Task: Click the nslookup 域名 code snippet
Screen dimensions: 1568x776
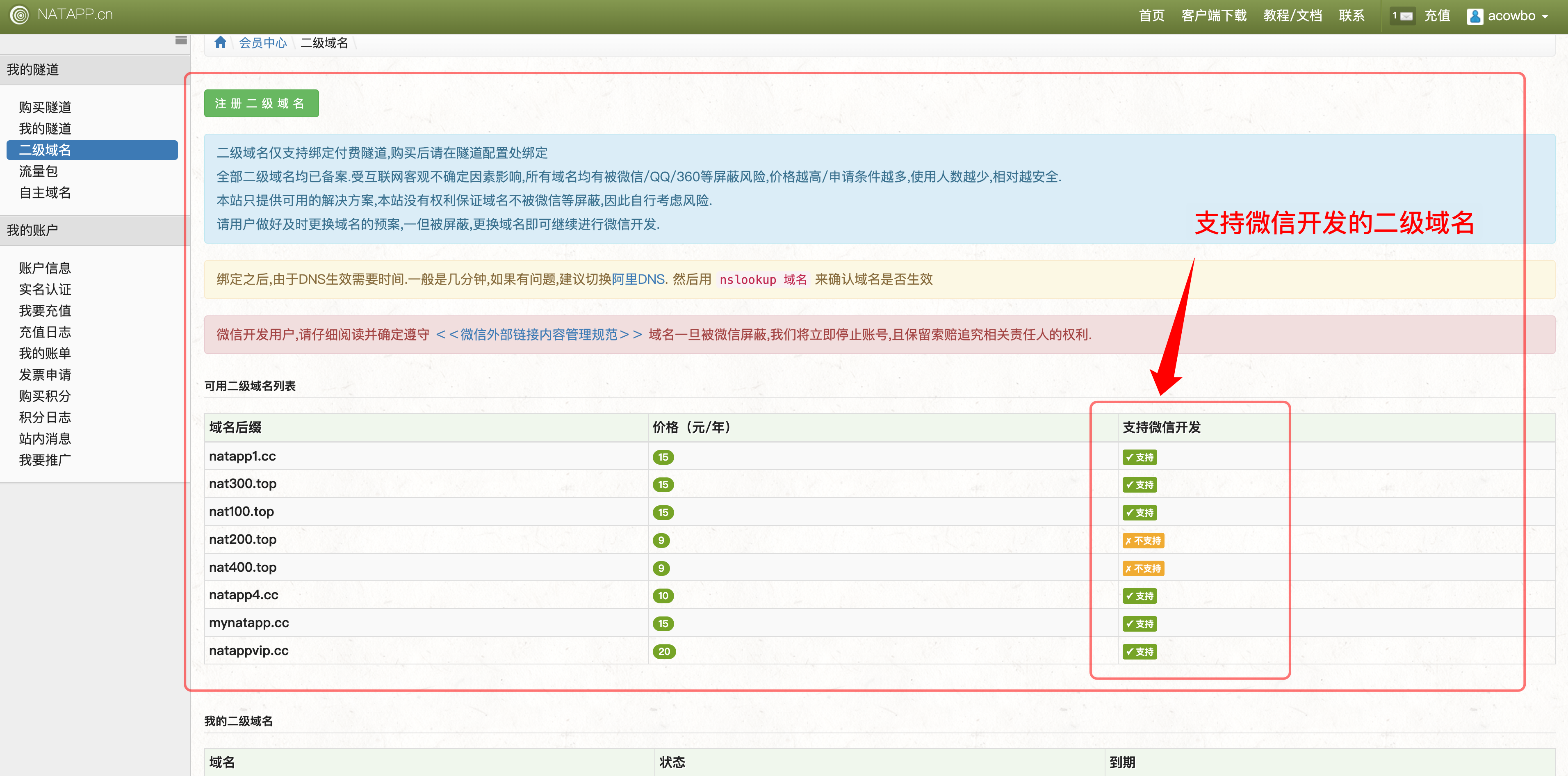Action: pos(763,279)
